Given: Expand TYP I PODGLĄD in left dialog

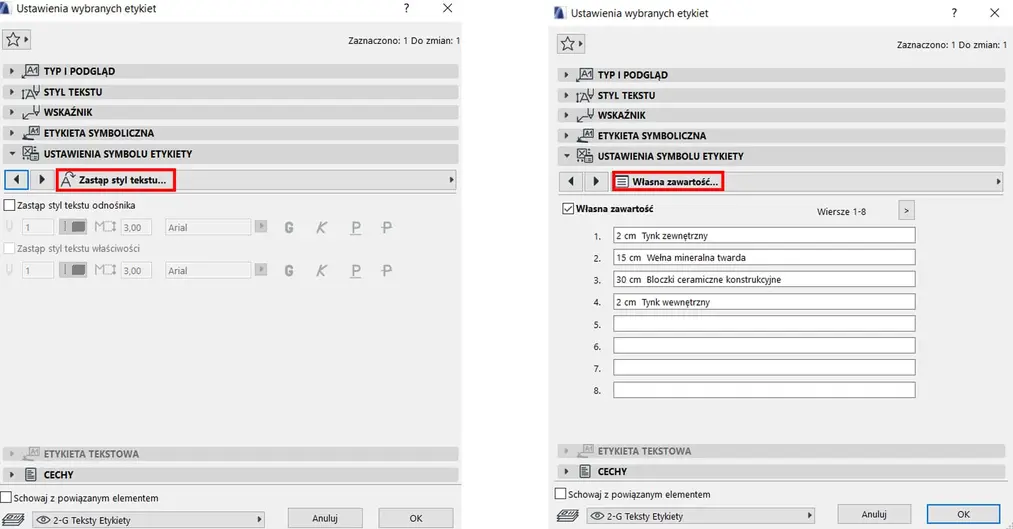Looking at the screenshot, I should [231, 71].
